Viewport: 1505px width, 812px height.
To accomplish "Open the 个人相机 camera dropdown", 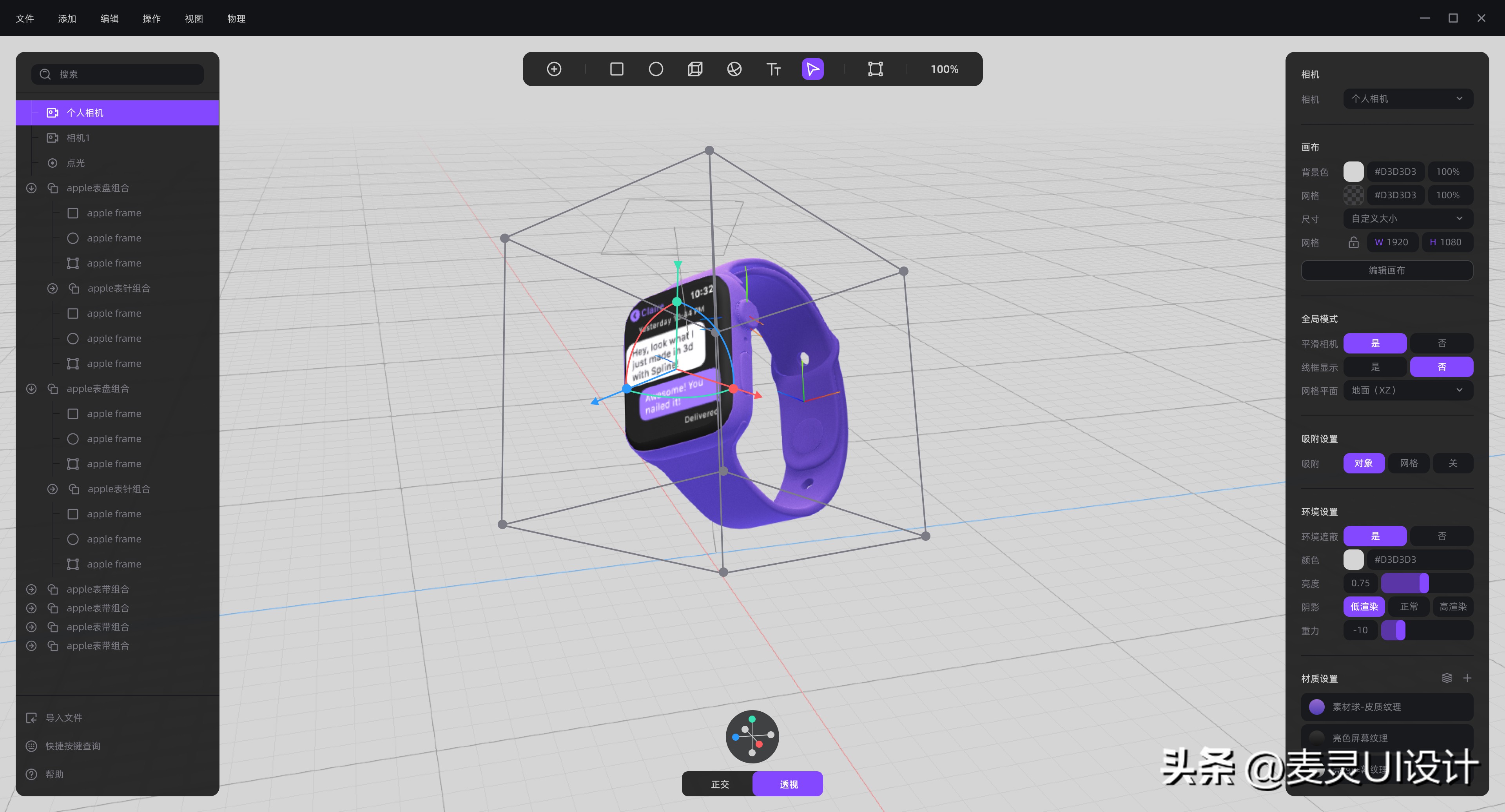I will 1407,99.
